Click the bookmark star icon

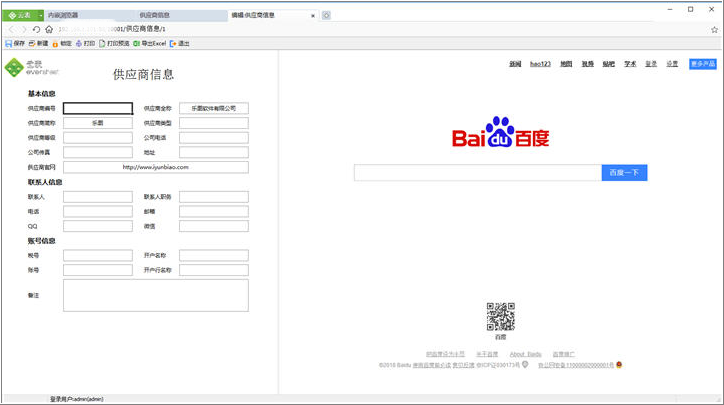point(714,30)
